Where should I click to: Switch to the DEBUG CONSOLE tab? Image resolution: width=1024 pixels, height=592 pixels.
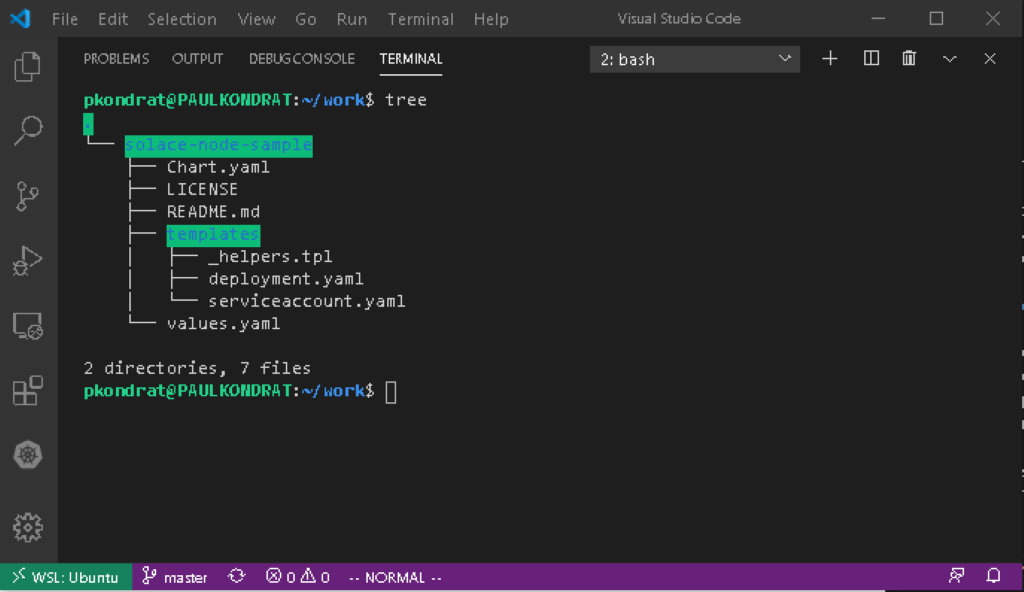(x=301, y=59)
